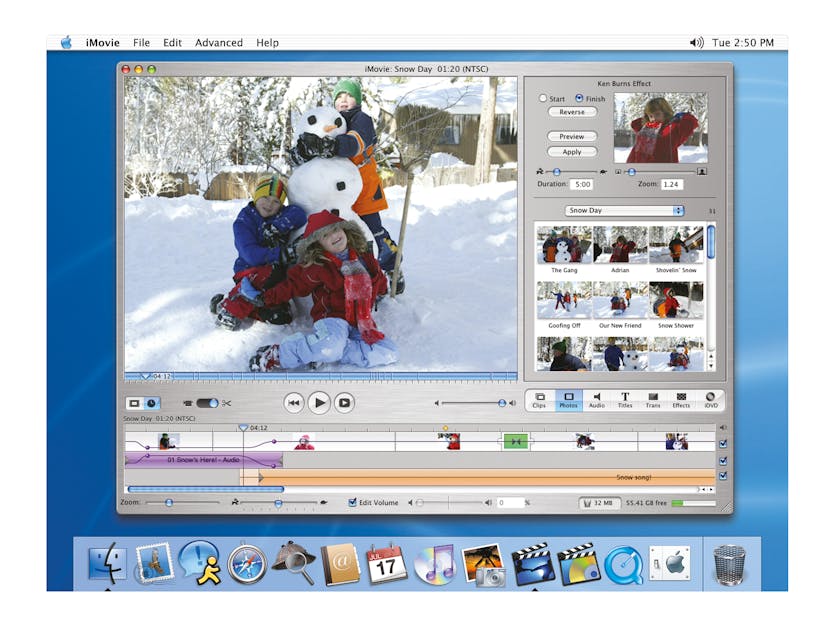Open the Edit menu
835x626 pixels.
tap(173, 43)
